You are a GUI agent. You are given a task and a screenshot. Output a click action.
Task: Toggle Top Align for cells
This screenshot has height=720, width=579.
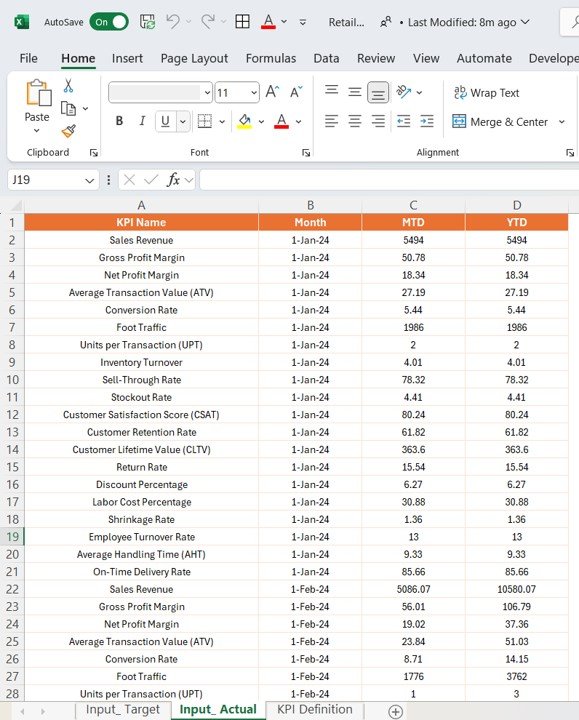point(332,92)
